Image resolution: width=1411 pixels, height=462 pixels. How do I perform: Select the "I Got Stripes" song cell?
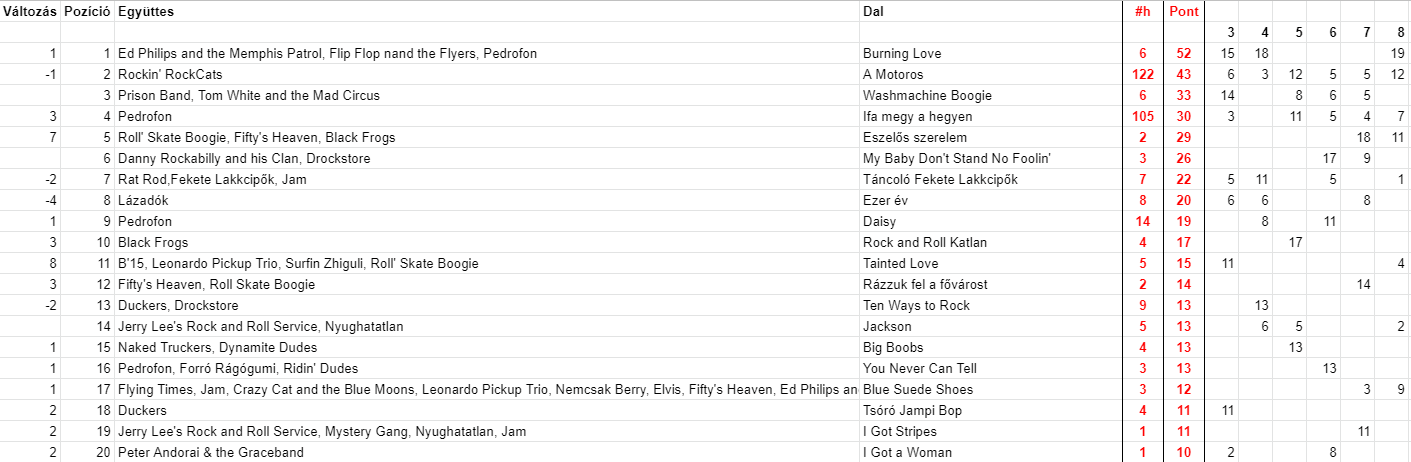[899, 431]
